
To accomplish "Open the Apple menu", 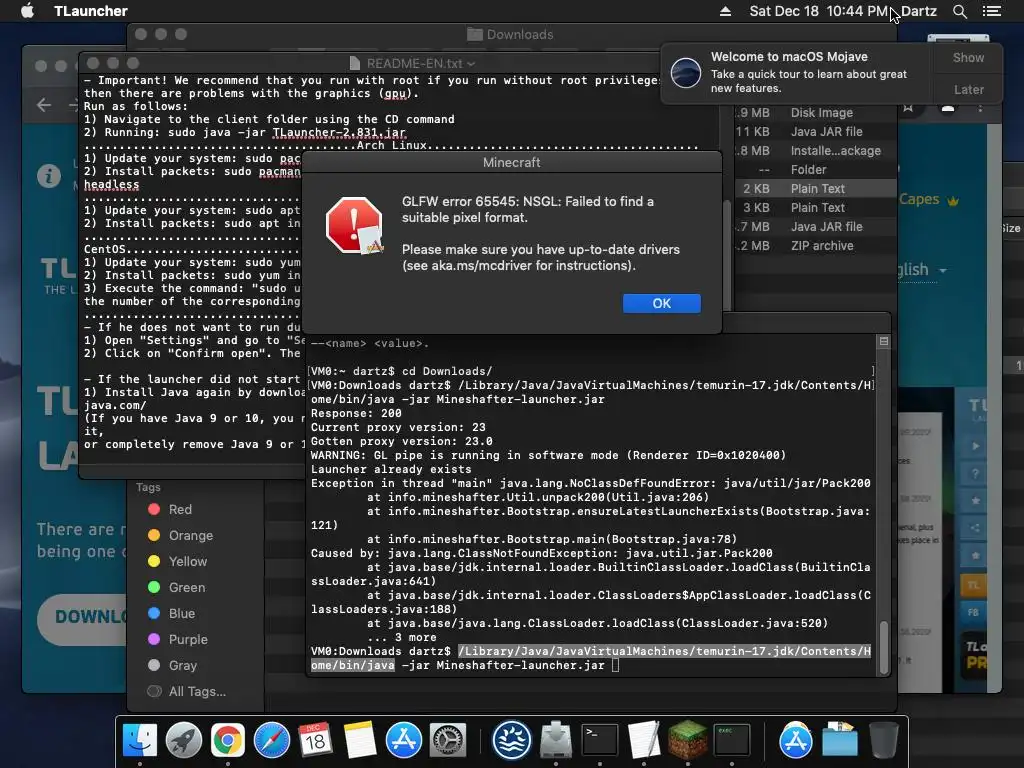I will point(27,10).
